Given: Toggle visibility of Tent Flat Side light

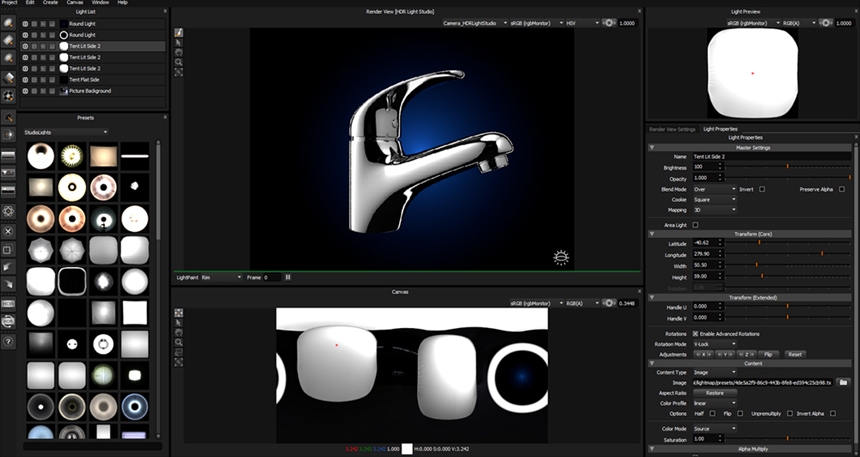Looking at the screenshot, I should tap(25, 80).
